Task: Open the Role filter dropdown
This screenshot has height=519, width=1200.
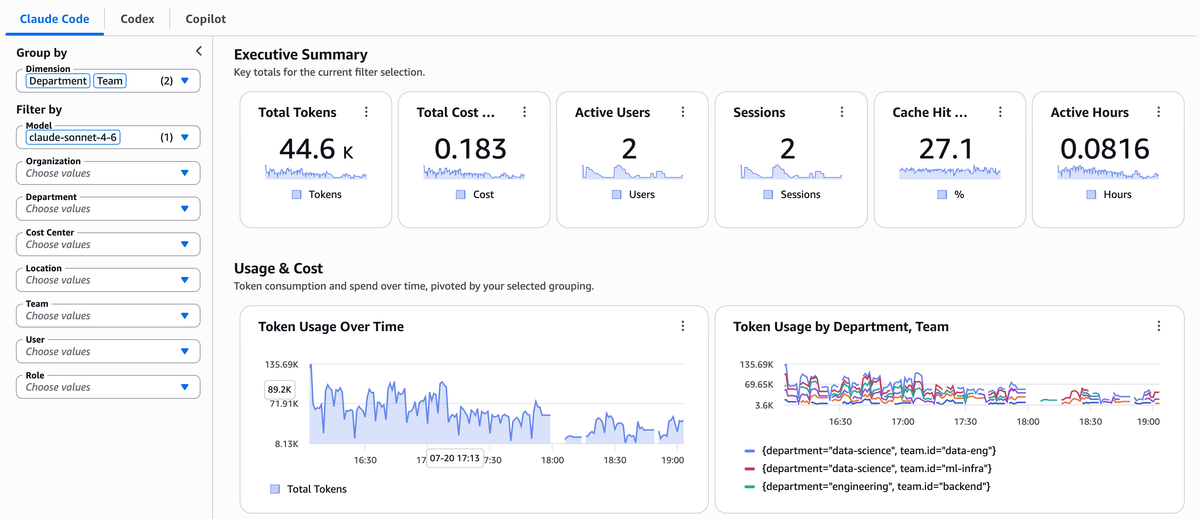Action: click(x=108, y=387)
